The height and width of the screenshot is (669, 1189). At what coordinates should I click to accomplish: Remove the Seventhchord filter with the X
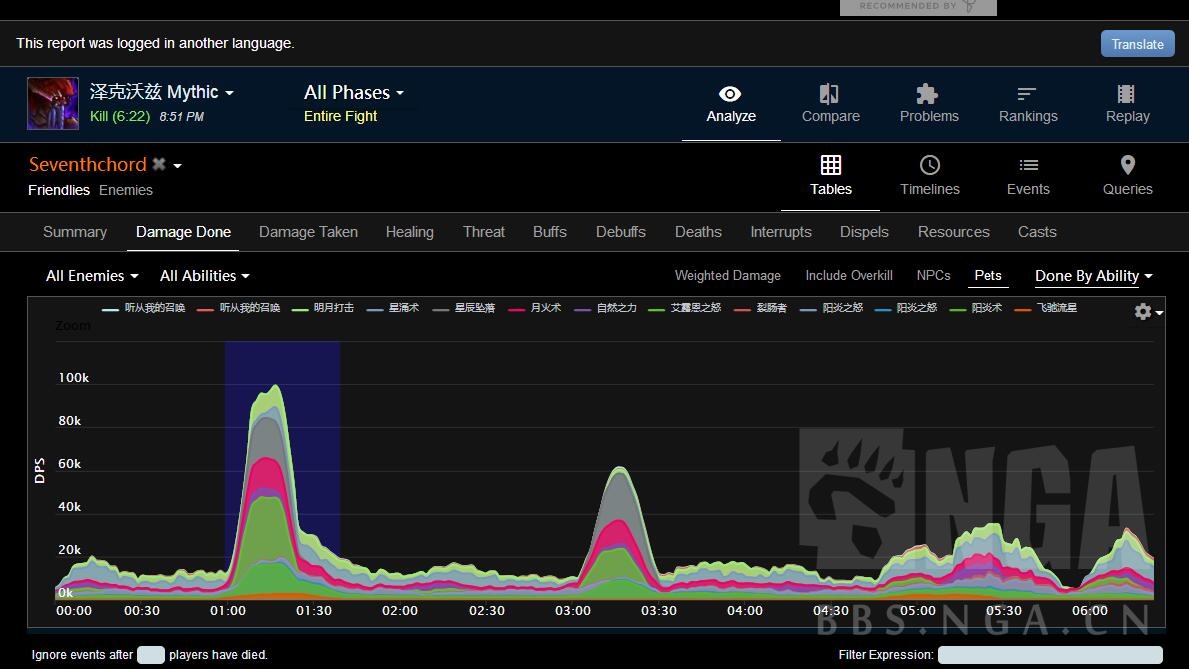click(158, 164)
